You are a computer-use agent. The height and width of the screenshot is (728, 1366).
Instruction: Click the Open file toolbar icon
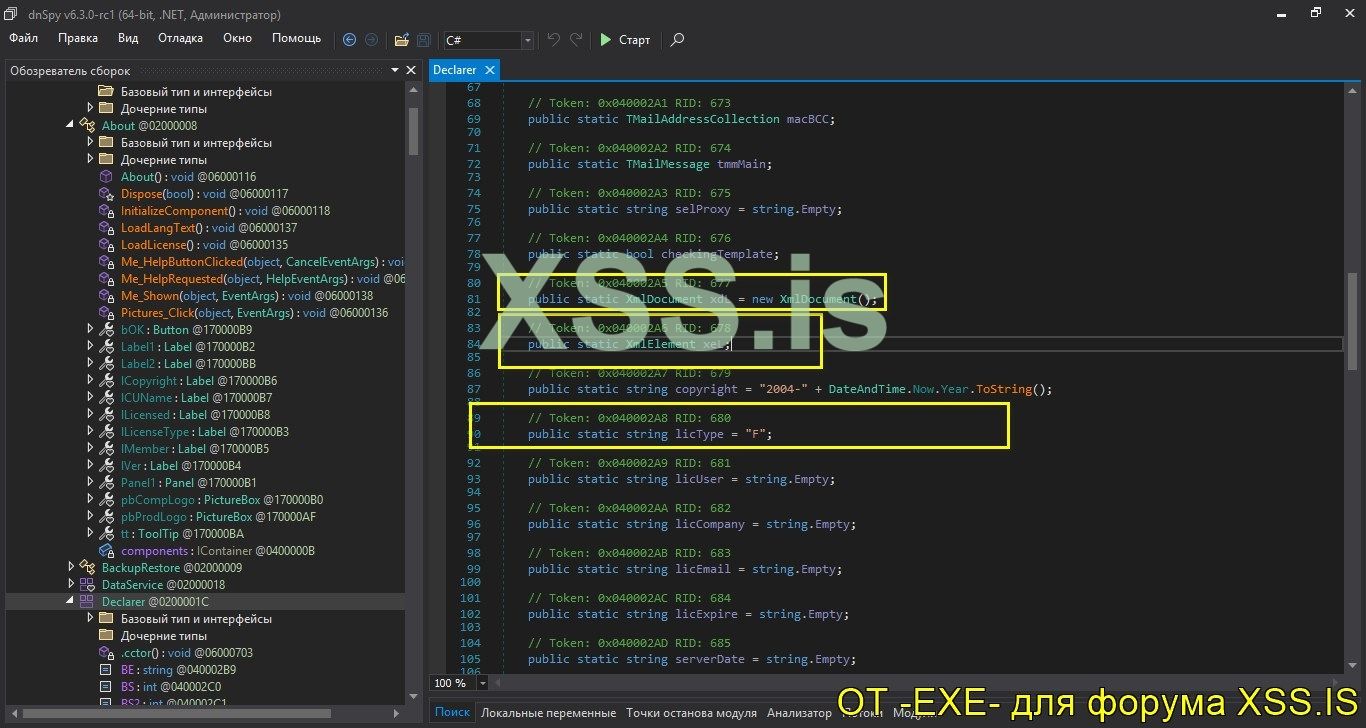tap(402, 40)
